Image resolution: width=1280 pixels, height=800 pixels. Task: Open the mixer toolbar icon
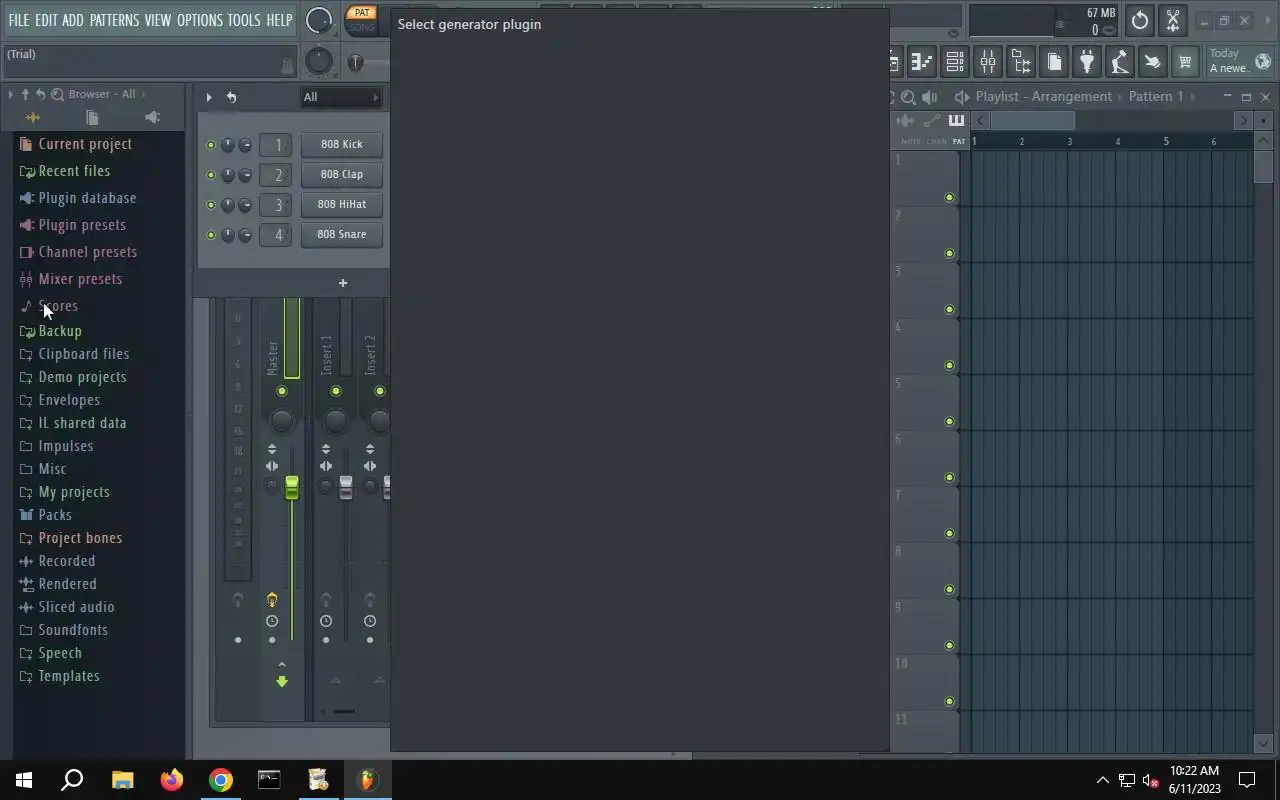(x=988, y=62)
